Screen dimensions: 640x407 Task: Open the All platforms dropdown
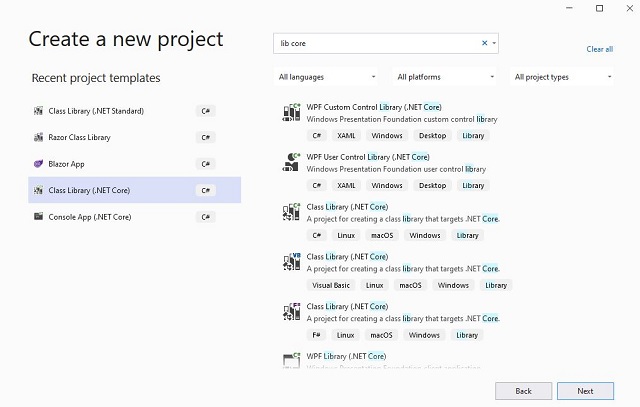pos(445,77)
